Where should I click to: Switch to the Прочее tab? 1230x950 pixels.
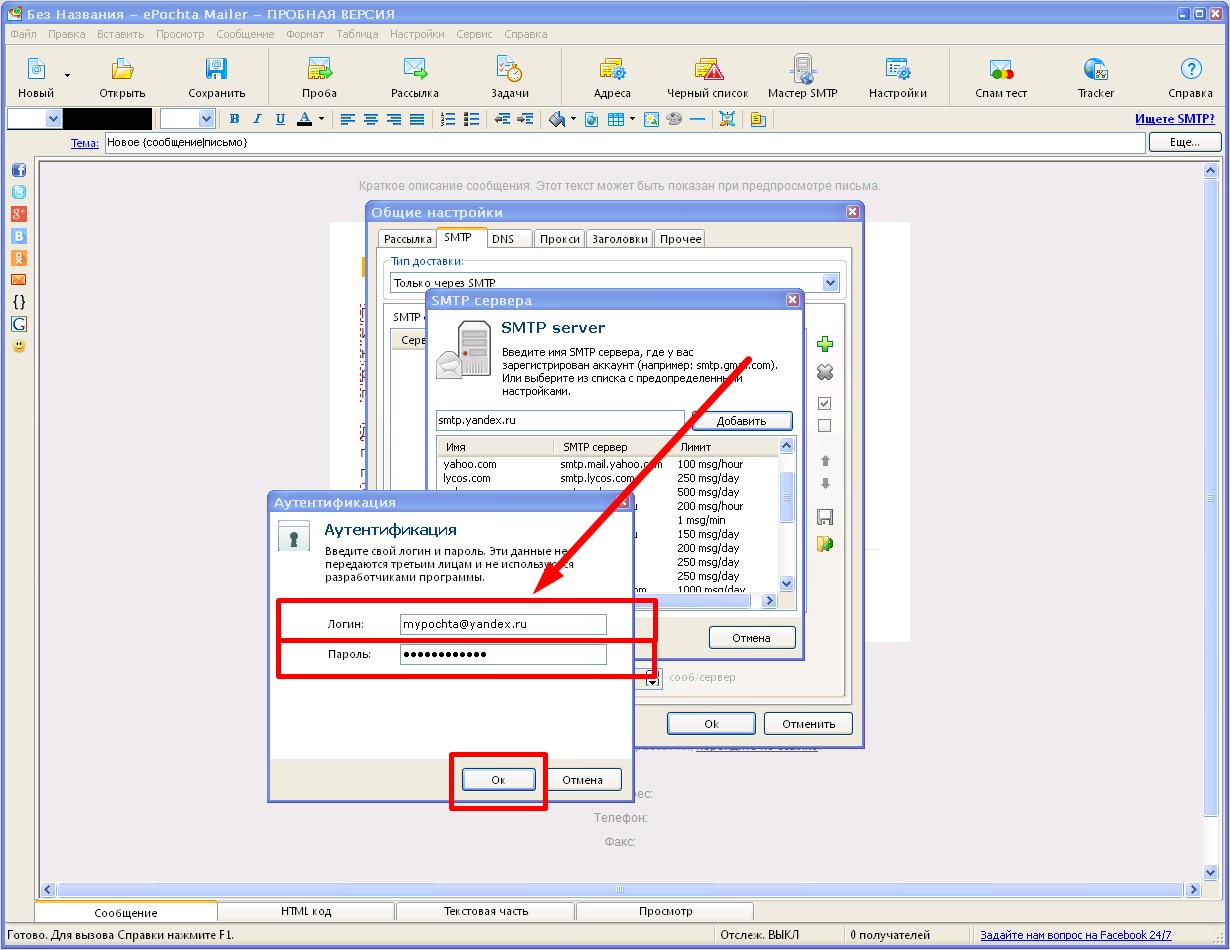coord(680,239)
